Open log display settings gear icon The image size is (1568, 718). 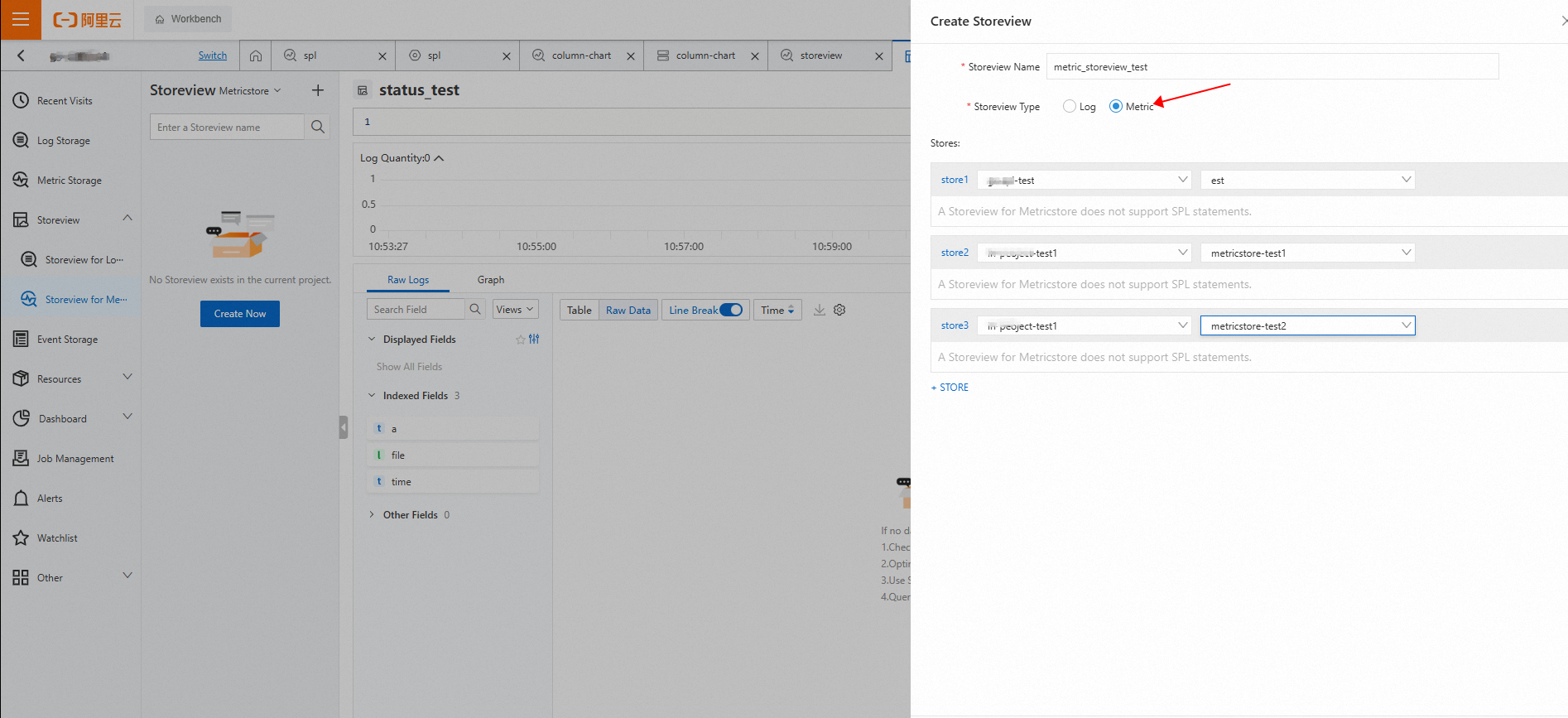click(839, 310)
